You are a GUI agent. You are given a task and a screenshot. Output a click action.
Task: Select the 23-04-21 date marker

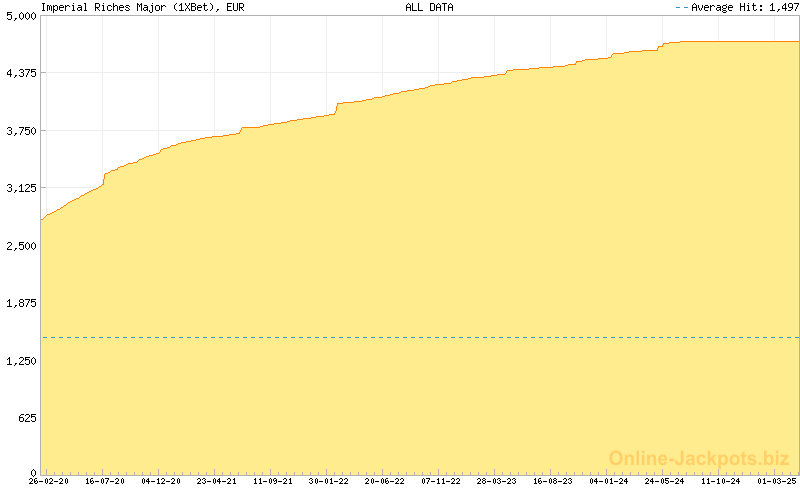(217, 481)
